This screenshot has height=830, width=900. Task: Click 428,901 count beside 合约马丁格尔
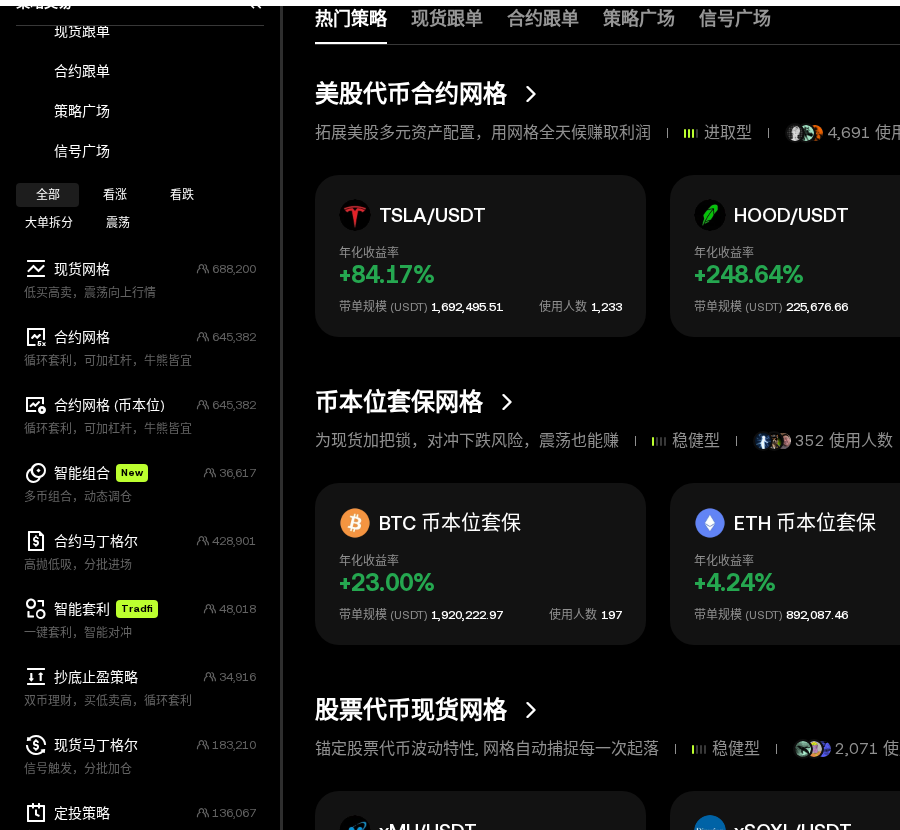click(x=234, y=541)
